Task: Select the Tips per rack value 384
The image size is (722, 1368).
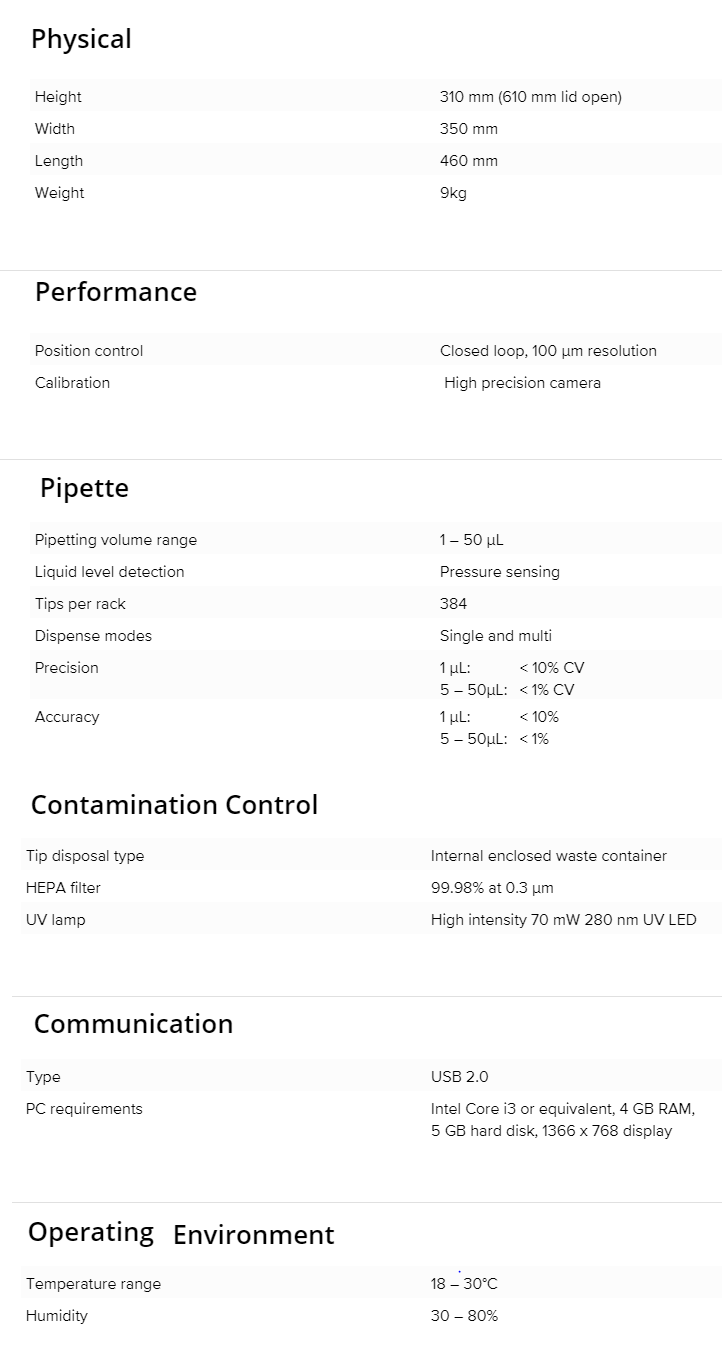Action: click(453, 604)
